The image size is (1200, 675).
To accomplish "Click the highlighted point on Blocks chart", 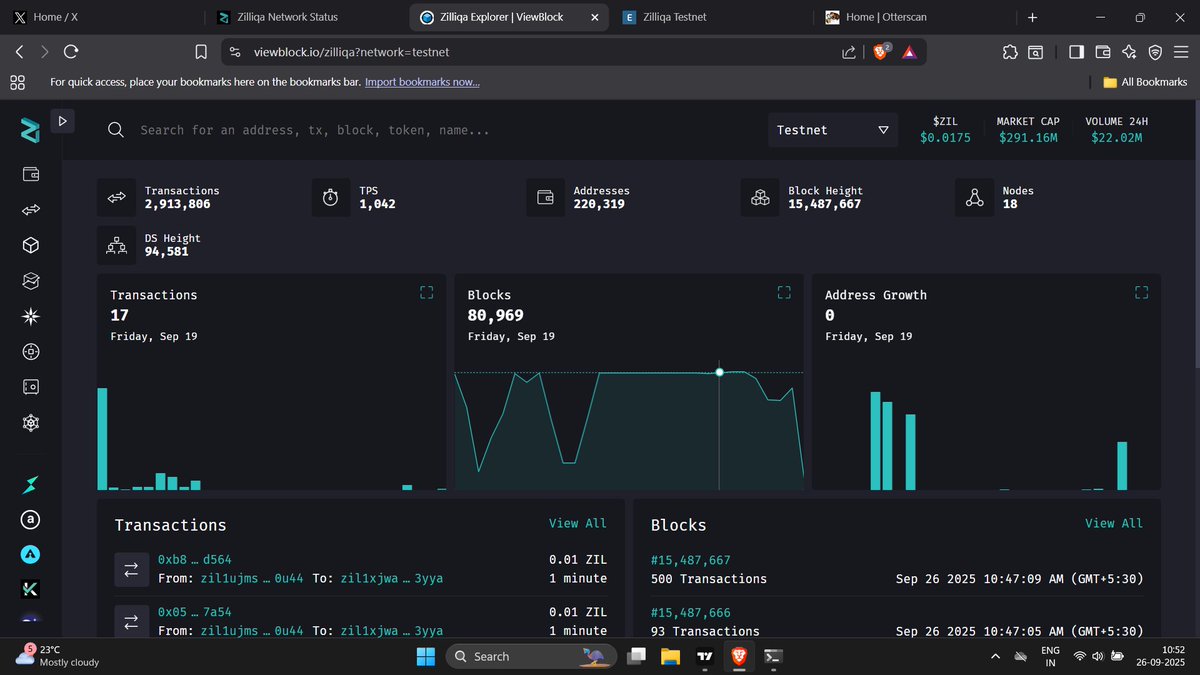I will pos(719,372).
